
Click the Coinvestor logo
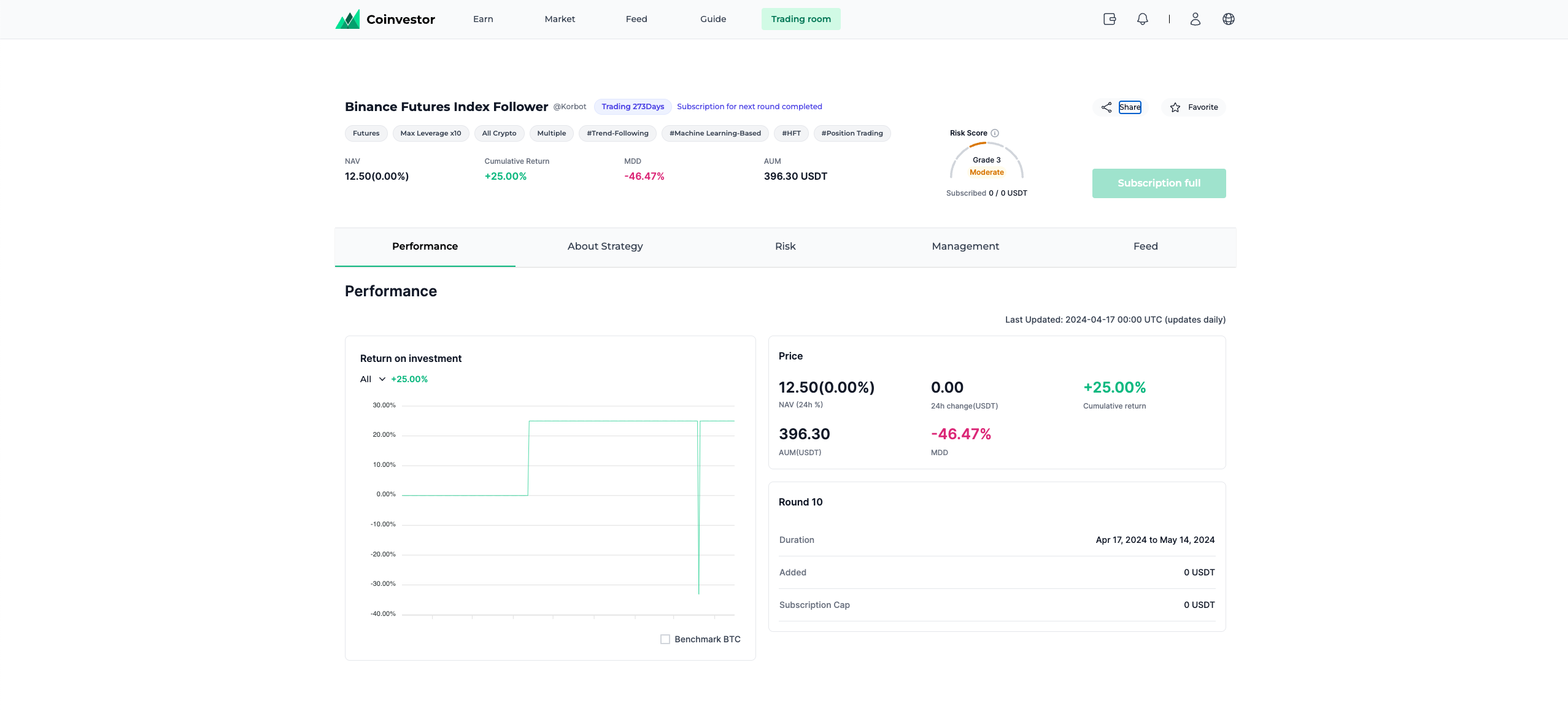pos(384,19)
